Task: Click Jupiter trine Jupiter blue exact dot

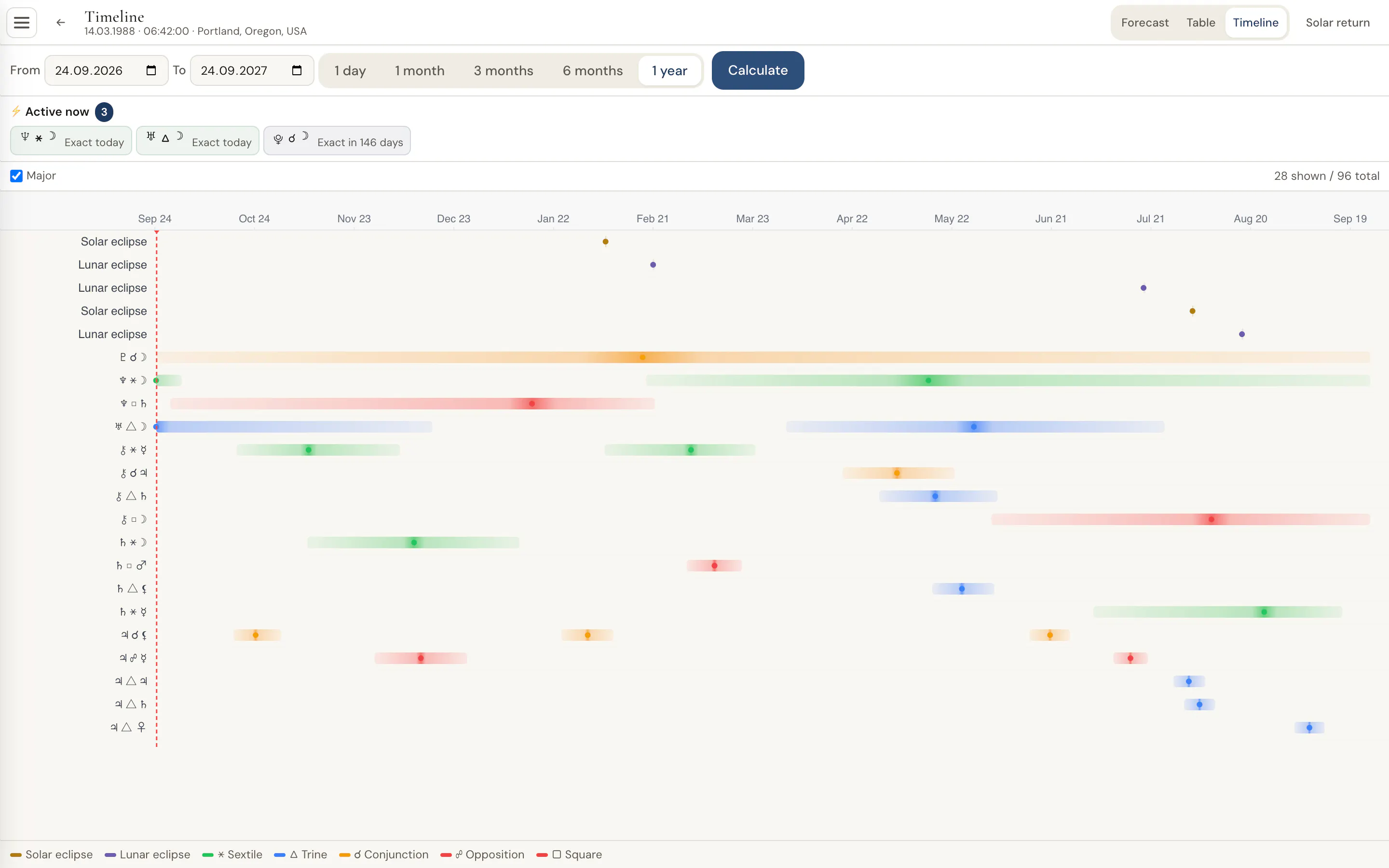Action: pyautogui.click(x=1189, y=681)
